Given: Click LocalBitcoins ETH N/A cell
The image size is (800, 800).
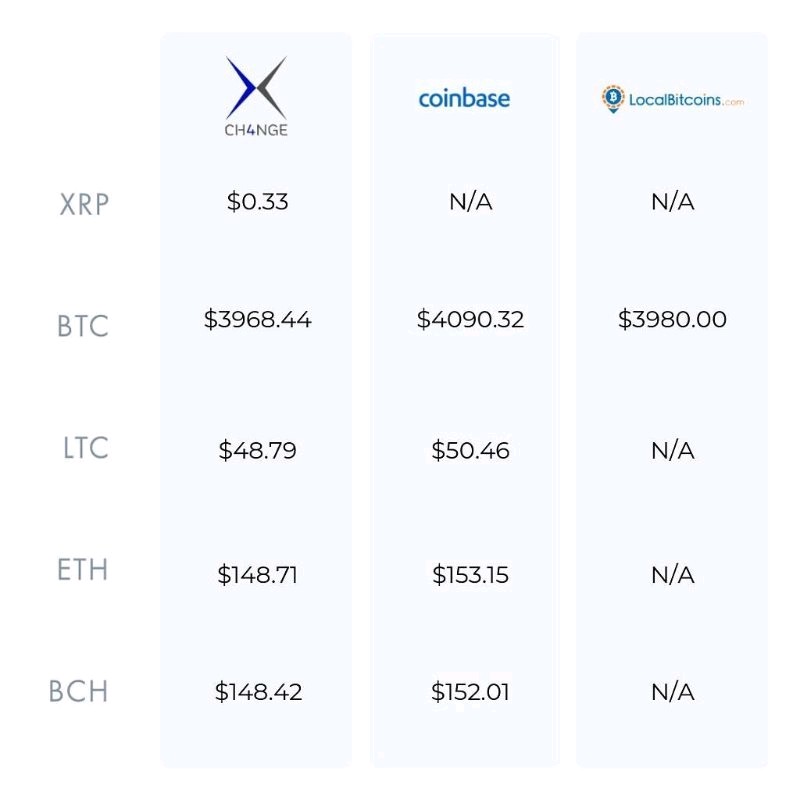Looking at the screenshot, I should [672, 575].
